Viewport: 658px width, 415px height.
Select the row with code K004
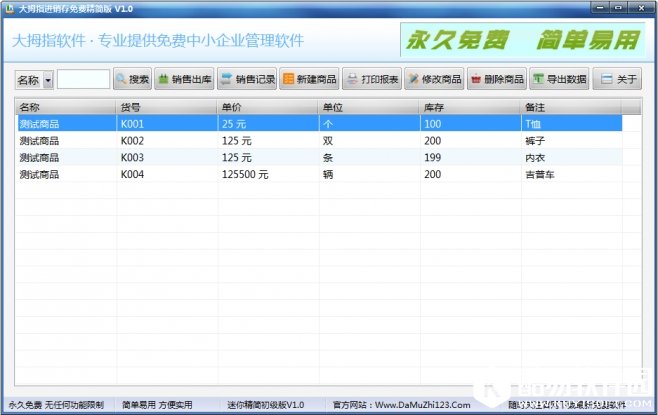(x=319, y=174)
